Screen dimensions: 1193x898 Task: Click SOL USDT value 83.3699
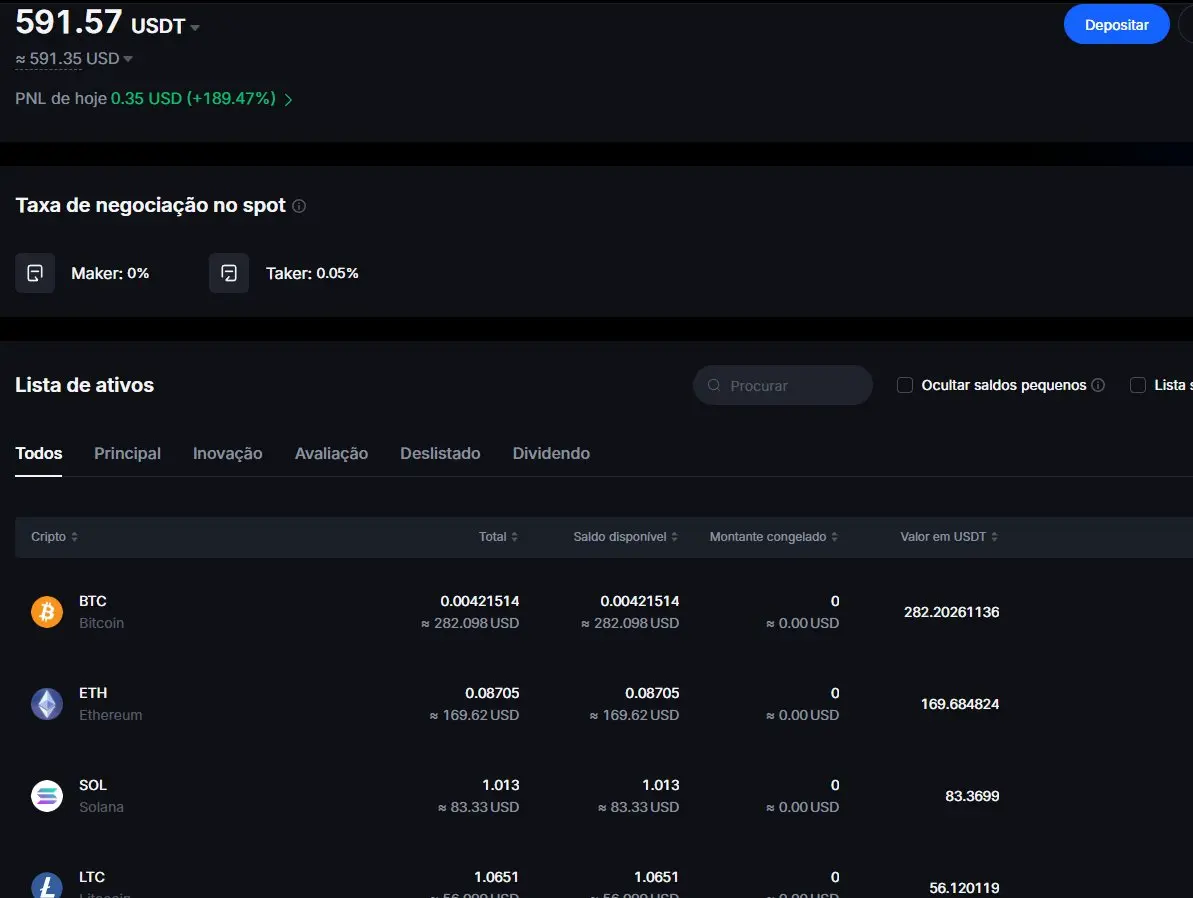[x=972, y=796]
